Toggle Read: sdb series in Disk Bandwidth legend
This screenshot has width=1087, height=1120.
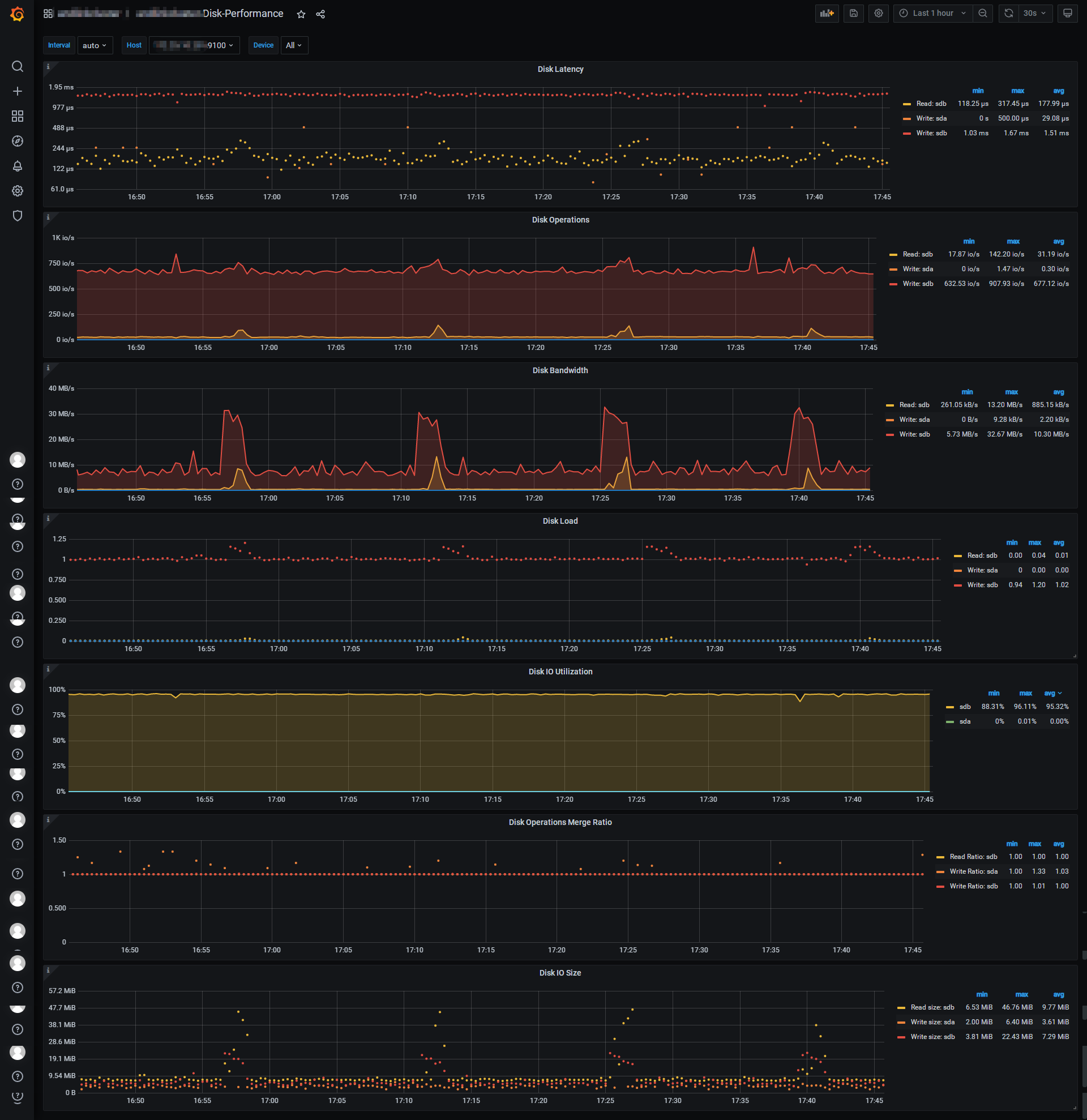914,405
